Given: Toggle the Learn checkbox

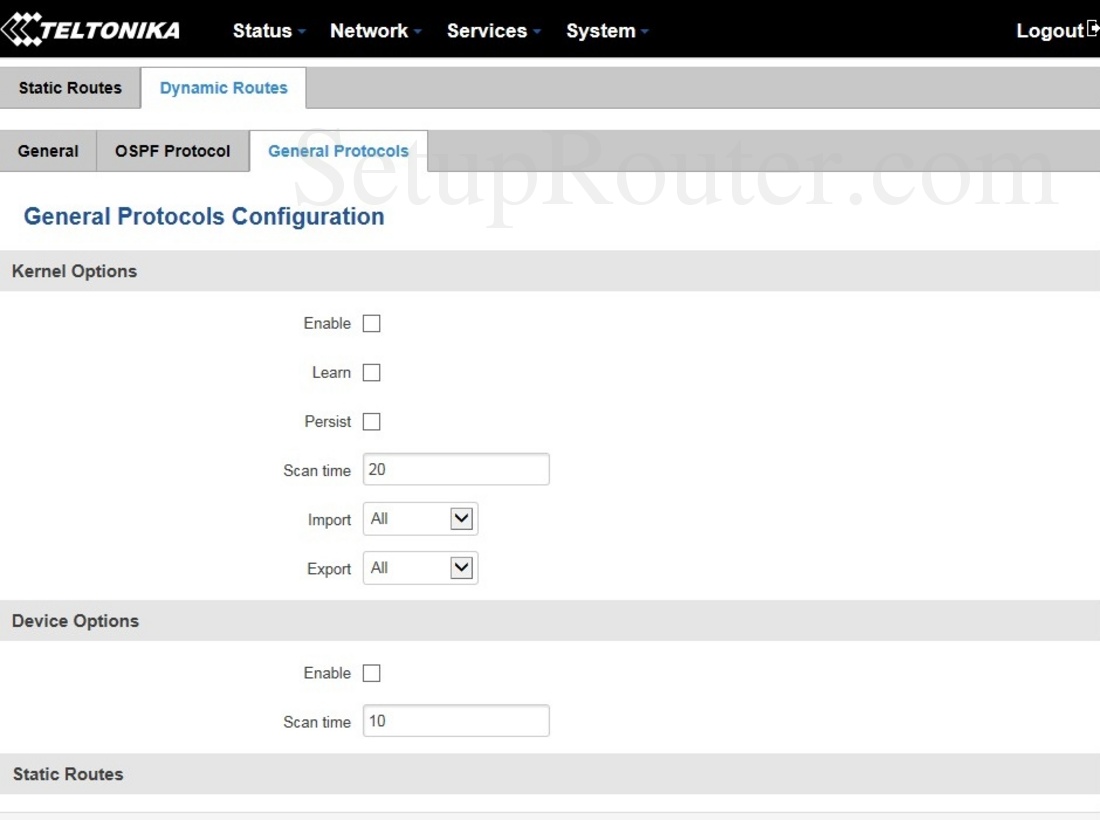Looking at the screenshot, I should pyautogui.click(x=371, y=373).
